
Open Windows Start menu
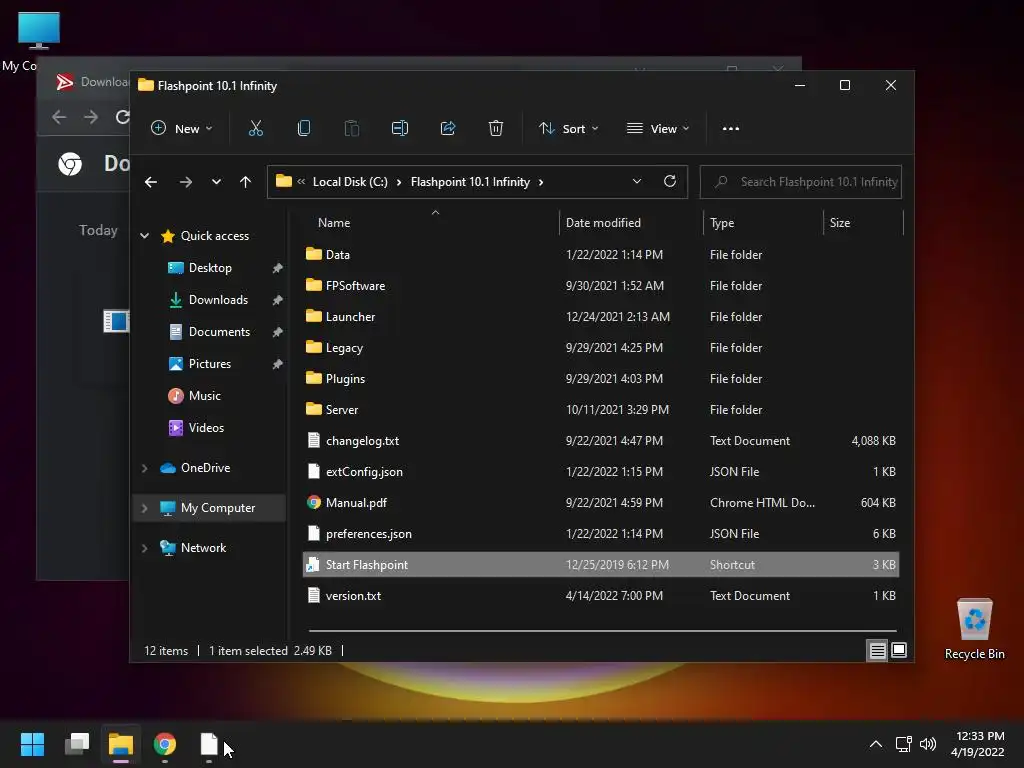pos(32,744)
